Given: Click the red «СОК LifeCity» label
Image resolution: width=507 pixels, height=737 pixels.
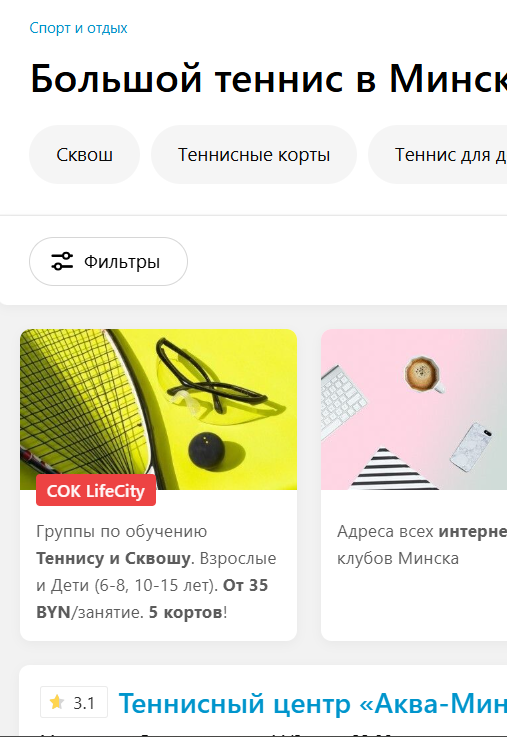Looking at the screenshot, I should tap(96, 491).
